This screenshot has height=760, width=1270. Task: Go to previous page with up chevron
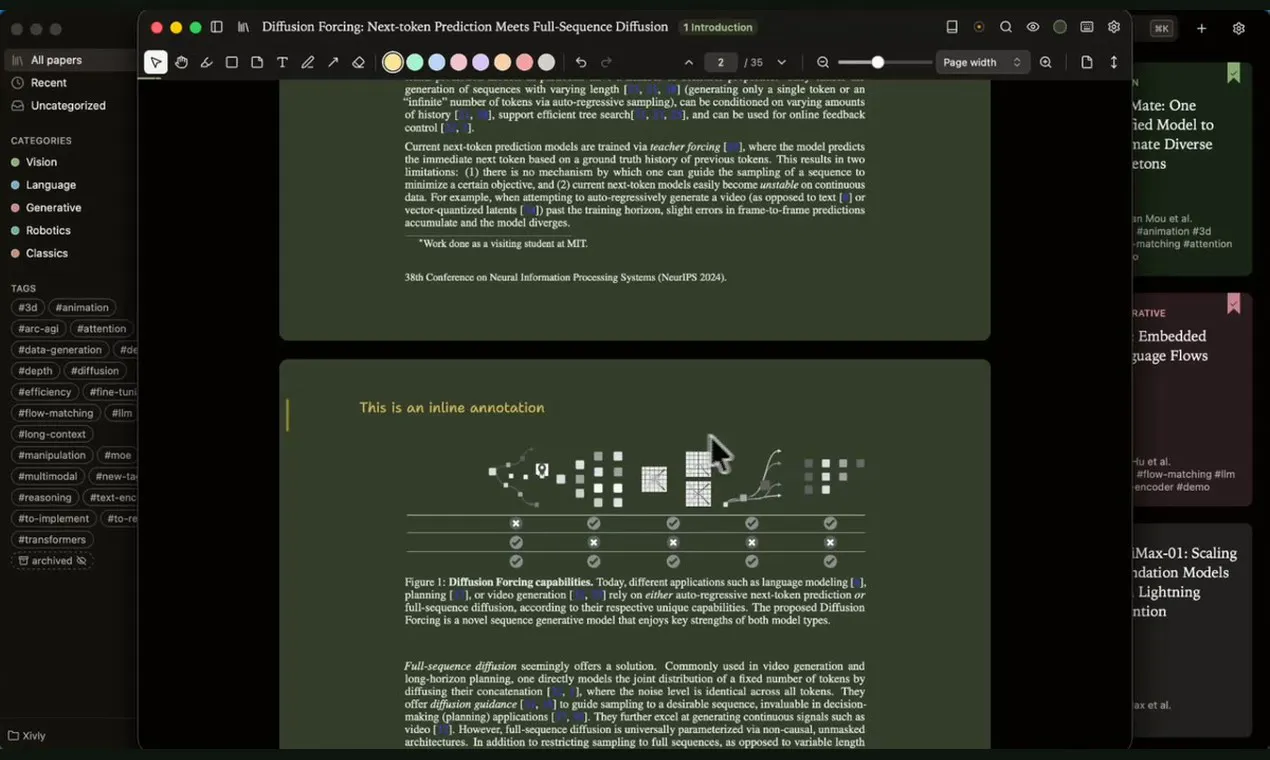tap(688, 62)
